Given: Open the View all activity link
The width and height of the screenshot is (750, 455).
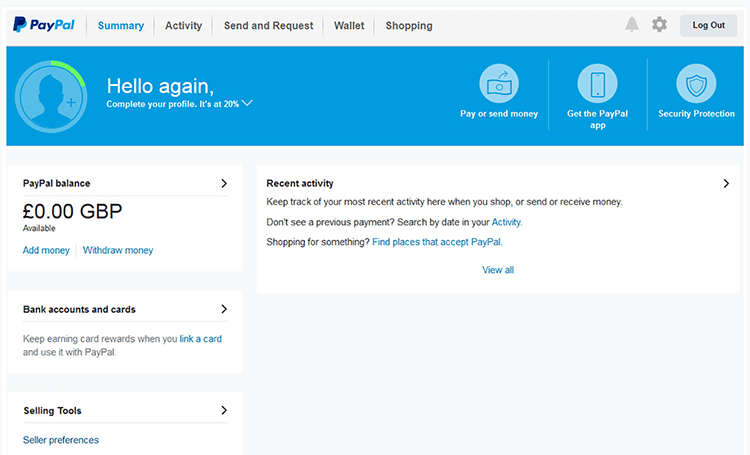Looking at the screenshot, I should (498, 270).
